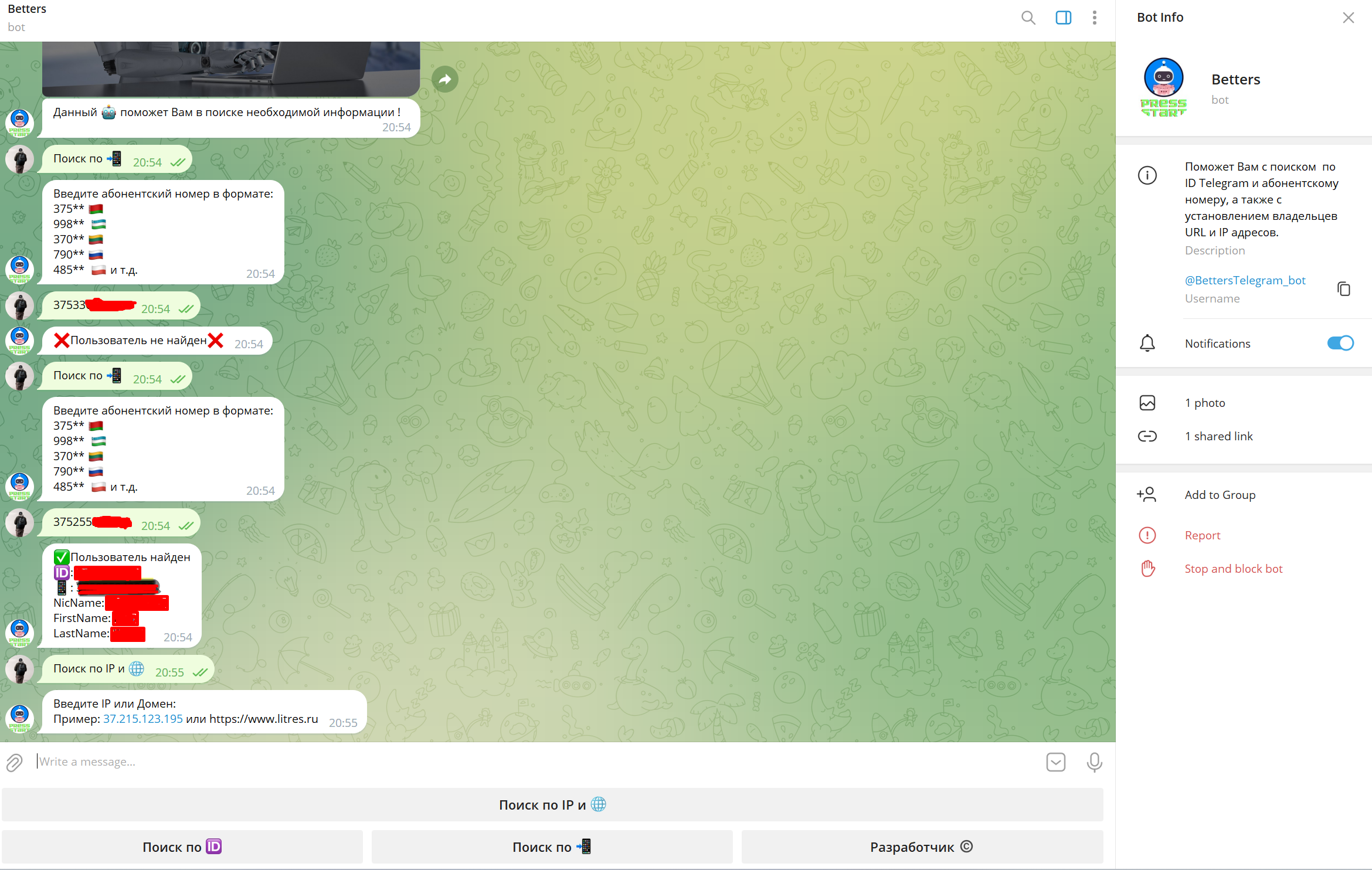Select Add to Group option

[1220, 495]
